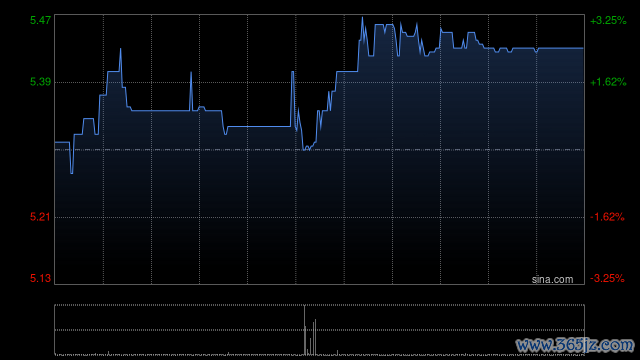Click the +1.62% percentage label

click(x=608, y=82)
